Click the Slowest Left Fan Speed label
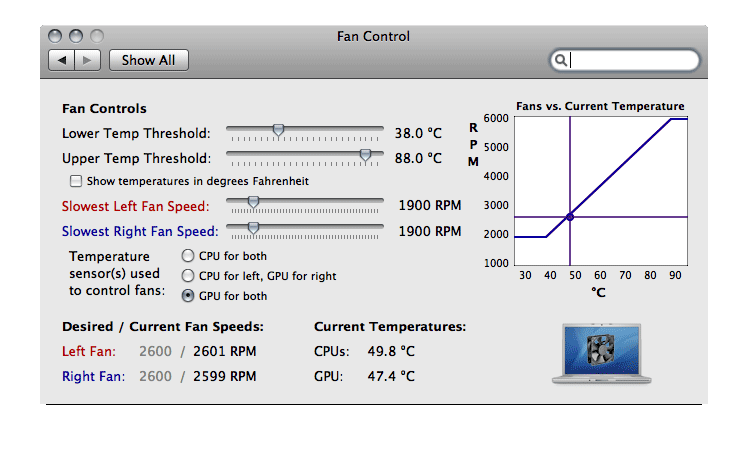The width and height of the screenshot is (748, 459). click(135, 206)
